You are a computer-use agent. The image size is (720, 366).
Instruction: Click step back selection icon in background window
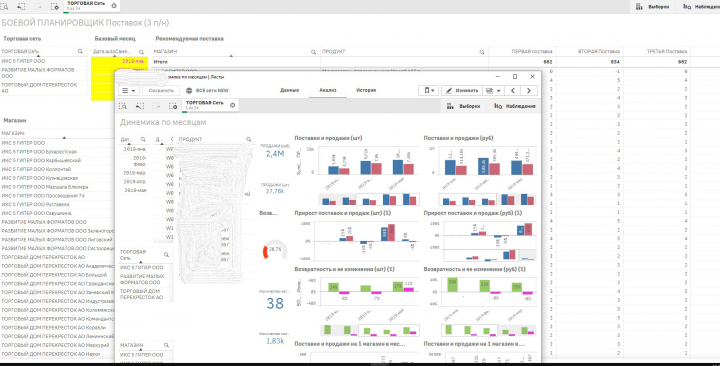click(x=21, y=6)
